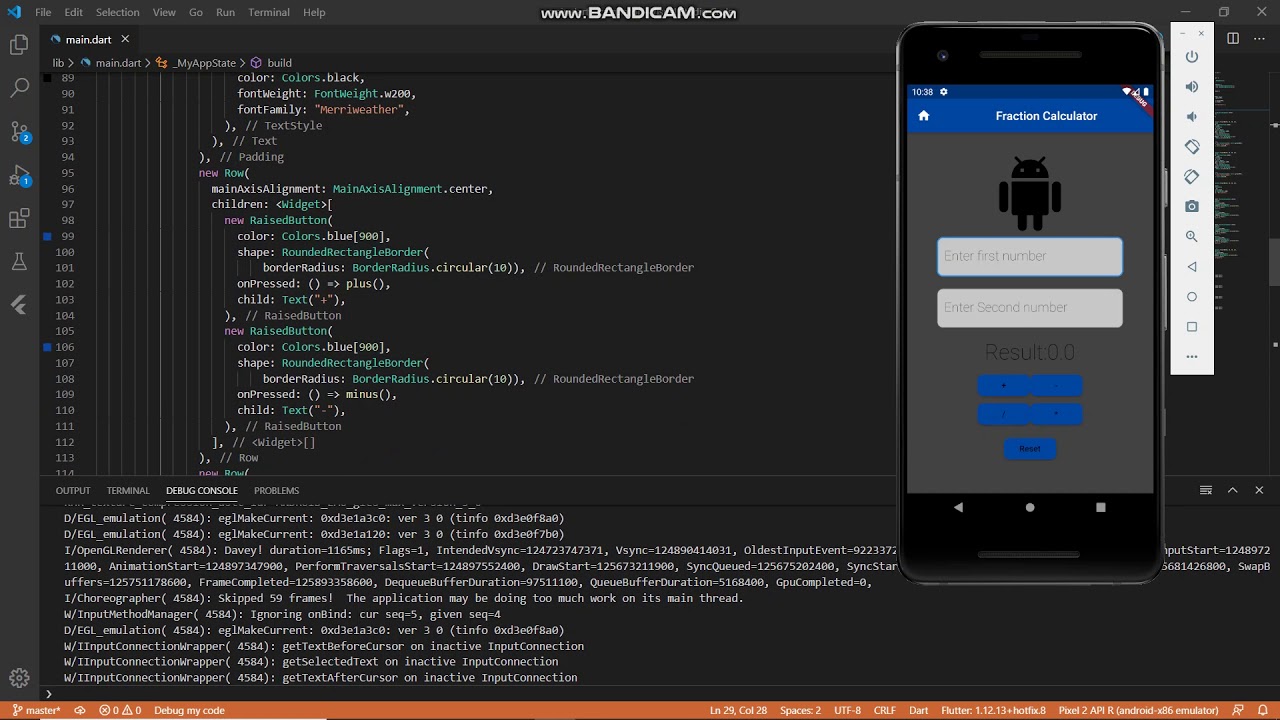Focus the Enter Second number field
1280x720 pixels.
tap(1030, 308)
